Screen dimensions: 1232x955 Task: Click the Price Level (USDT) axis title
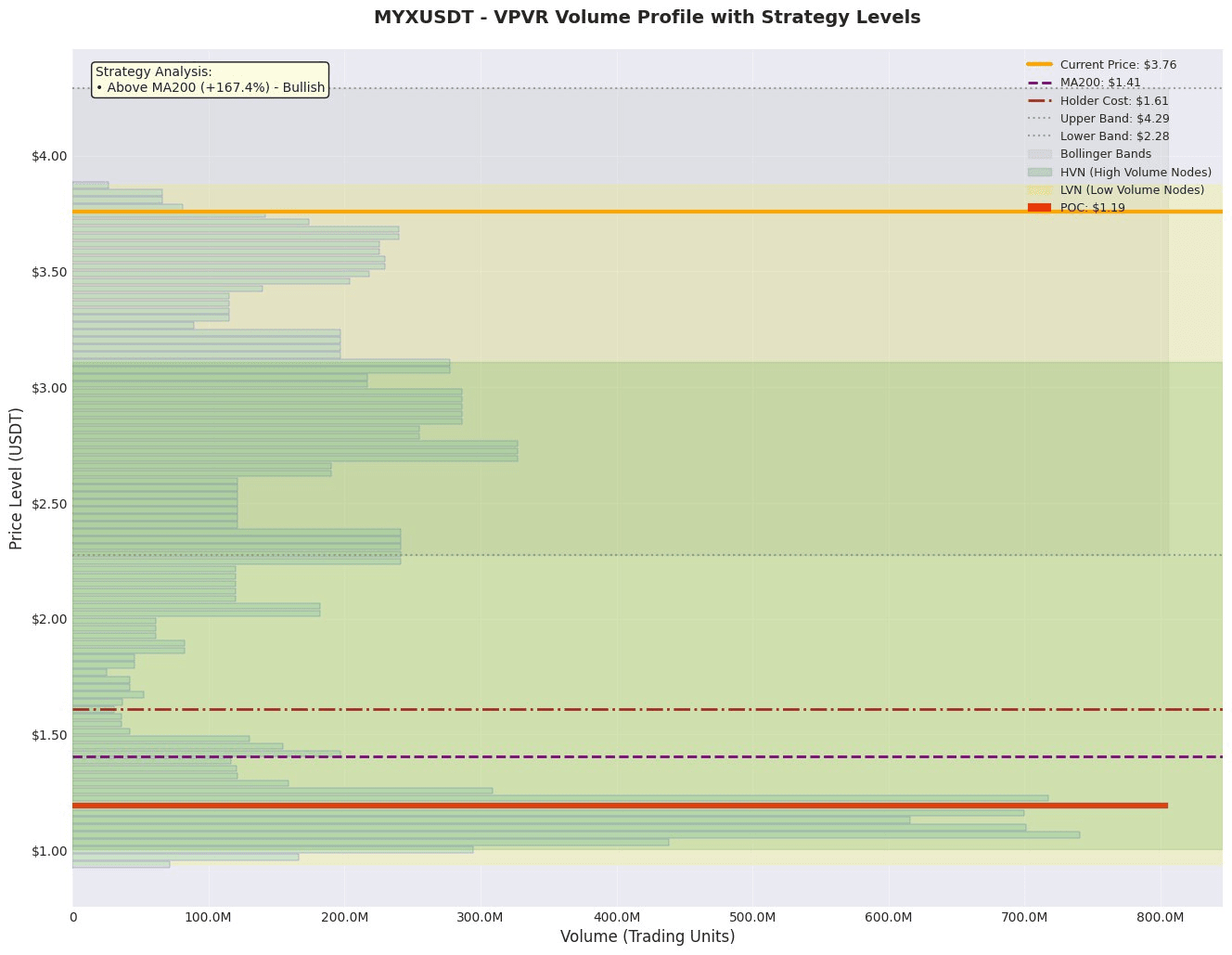coord(17,478)
